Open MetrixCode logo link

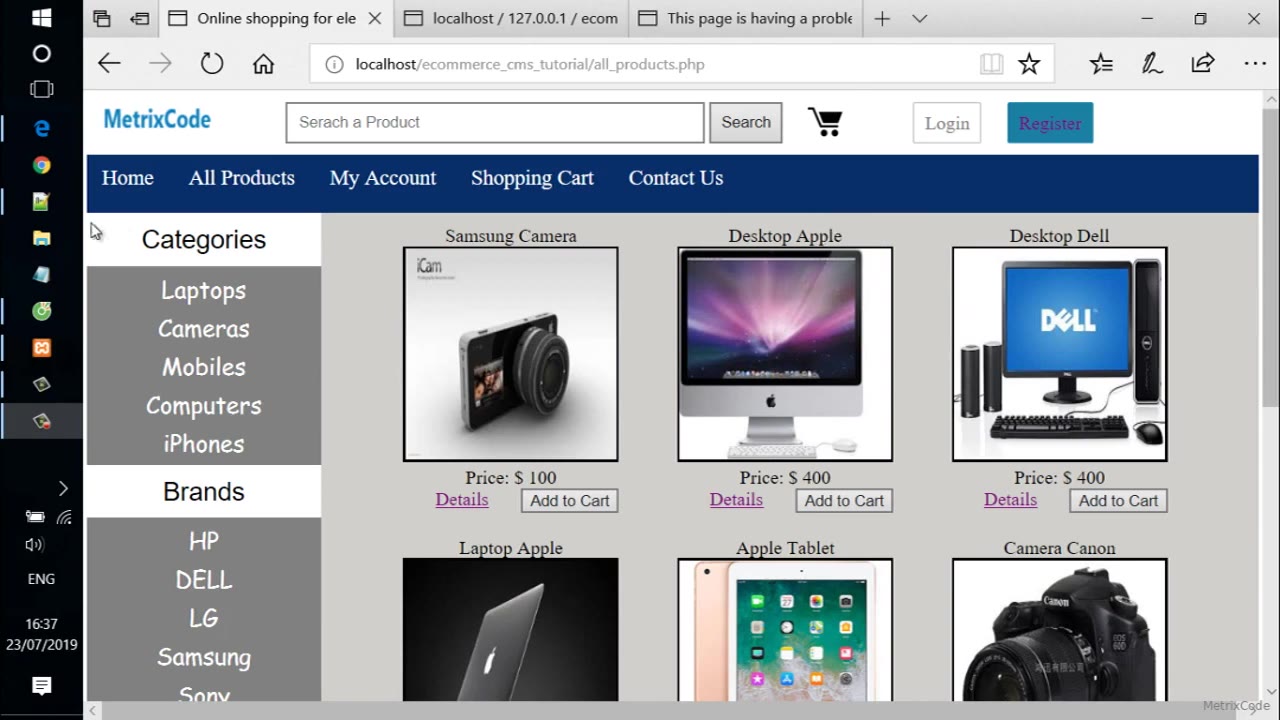point(157,120)
